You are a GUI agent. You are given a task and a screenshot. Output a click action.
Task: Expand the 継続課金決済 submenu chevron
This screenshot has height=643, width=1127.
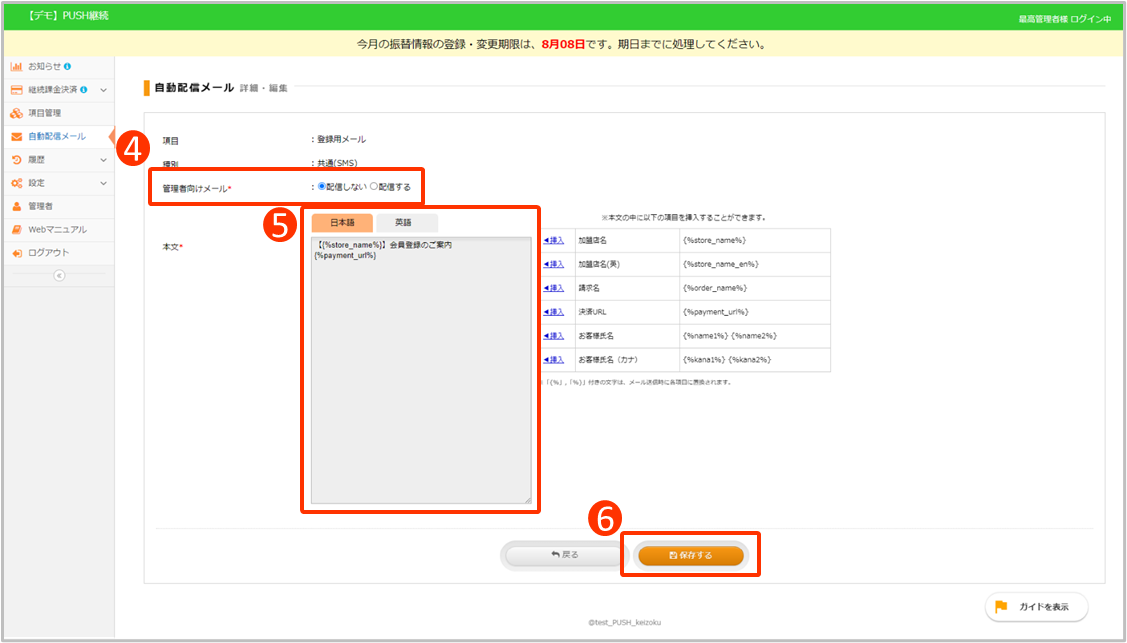point(103,90)
